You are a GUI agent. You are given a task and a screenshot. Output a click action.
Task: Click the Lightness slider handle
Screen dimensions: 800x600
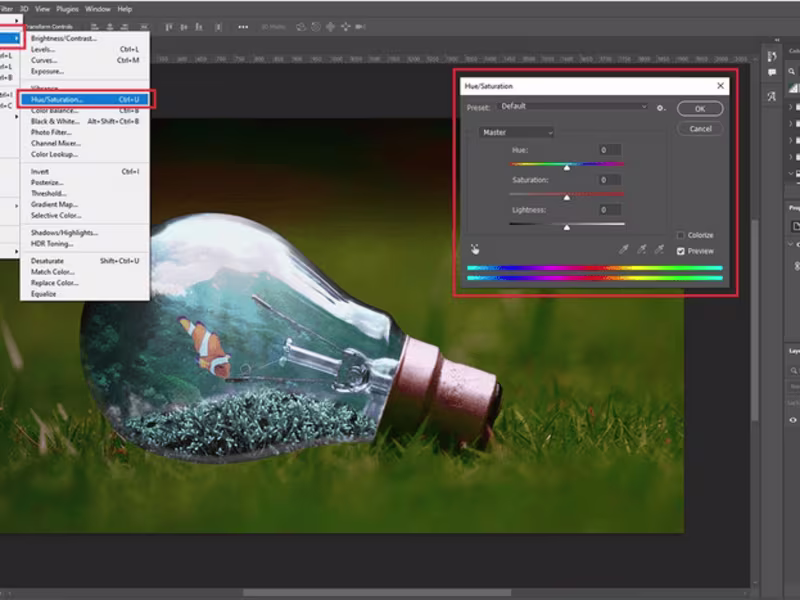point(566,228)
